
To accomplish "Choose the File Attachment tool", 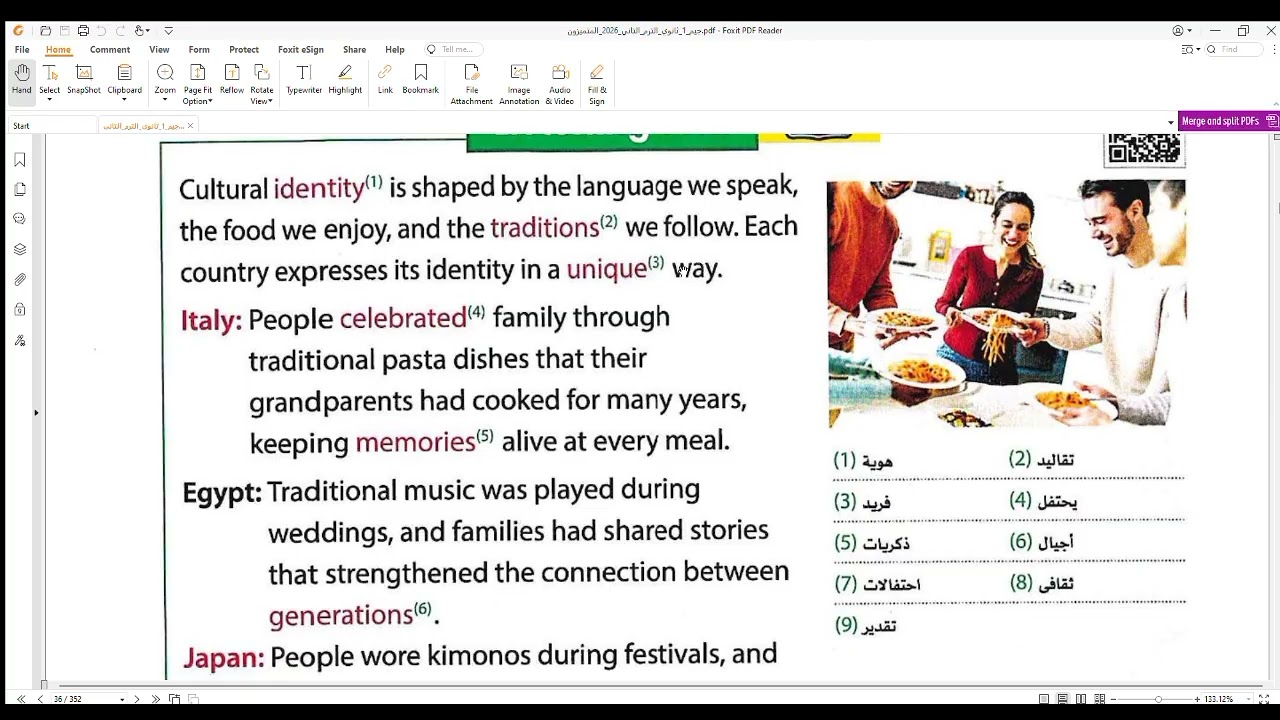I will click(472, 85).
